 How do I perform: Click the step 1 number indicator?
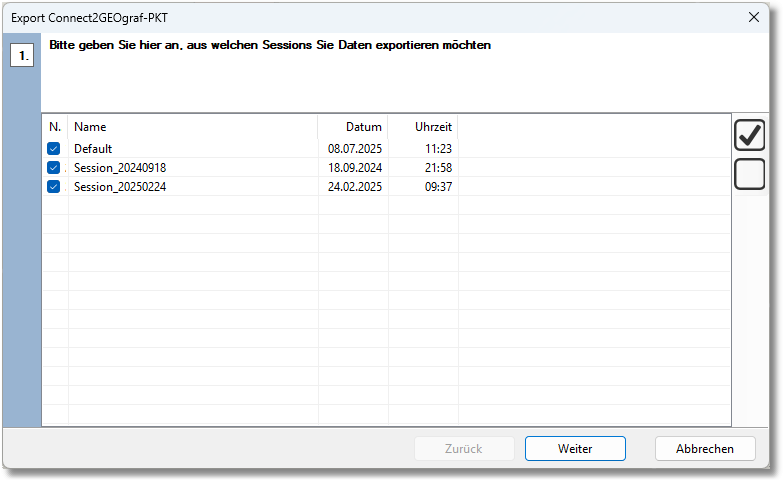click(x=22, y=55)
